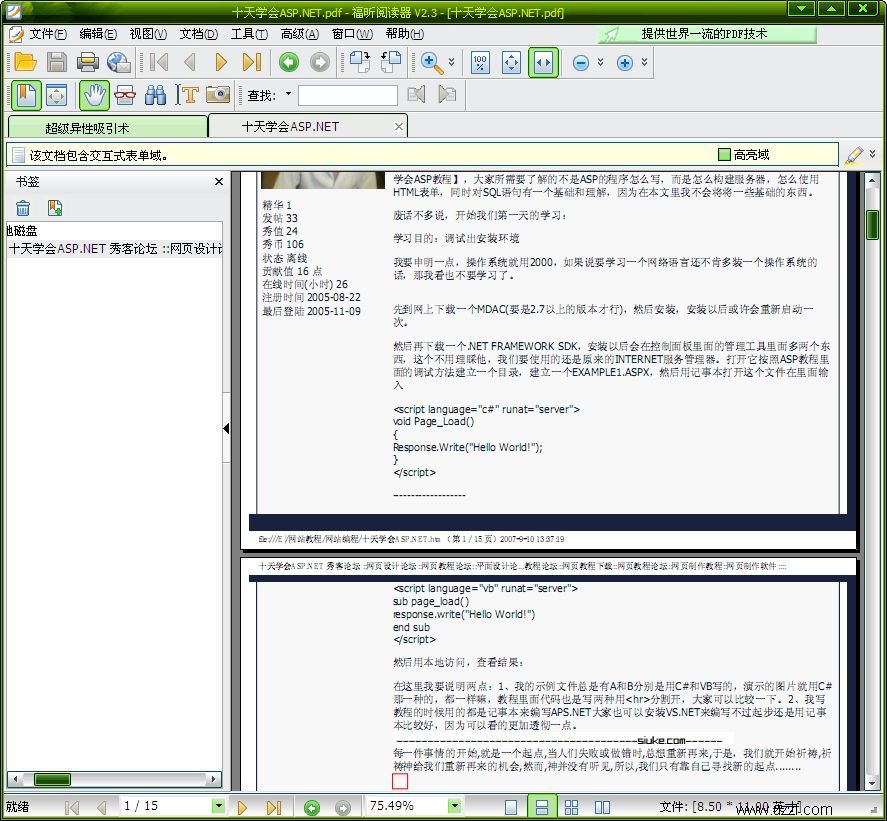Expand the zoom-out button options
The height and width of the screenshot is (821, 887).
click(x=600, y=62)
